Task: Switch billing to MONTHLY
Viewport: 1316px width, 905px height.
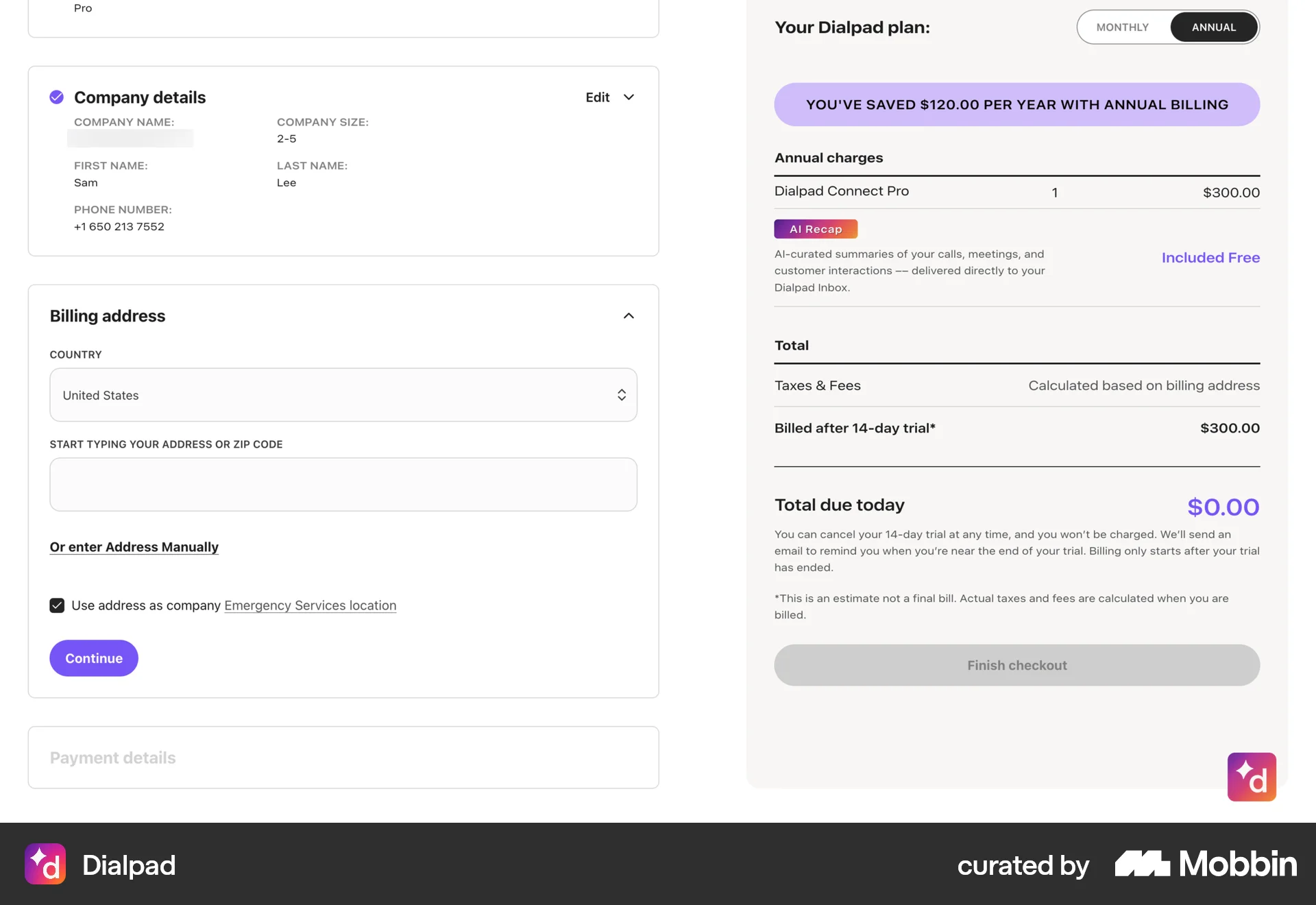Action: [x=1123, y=27]
